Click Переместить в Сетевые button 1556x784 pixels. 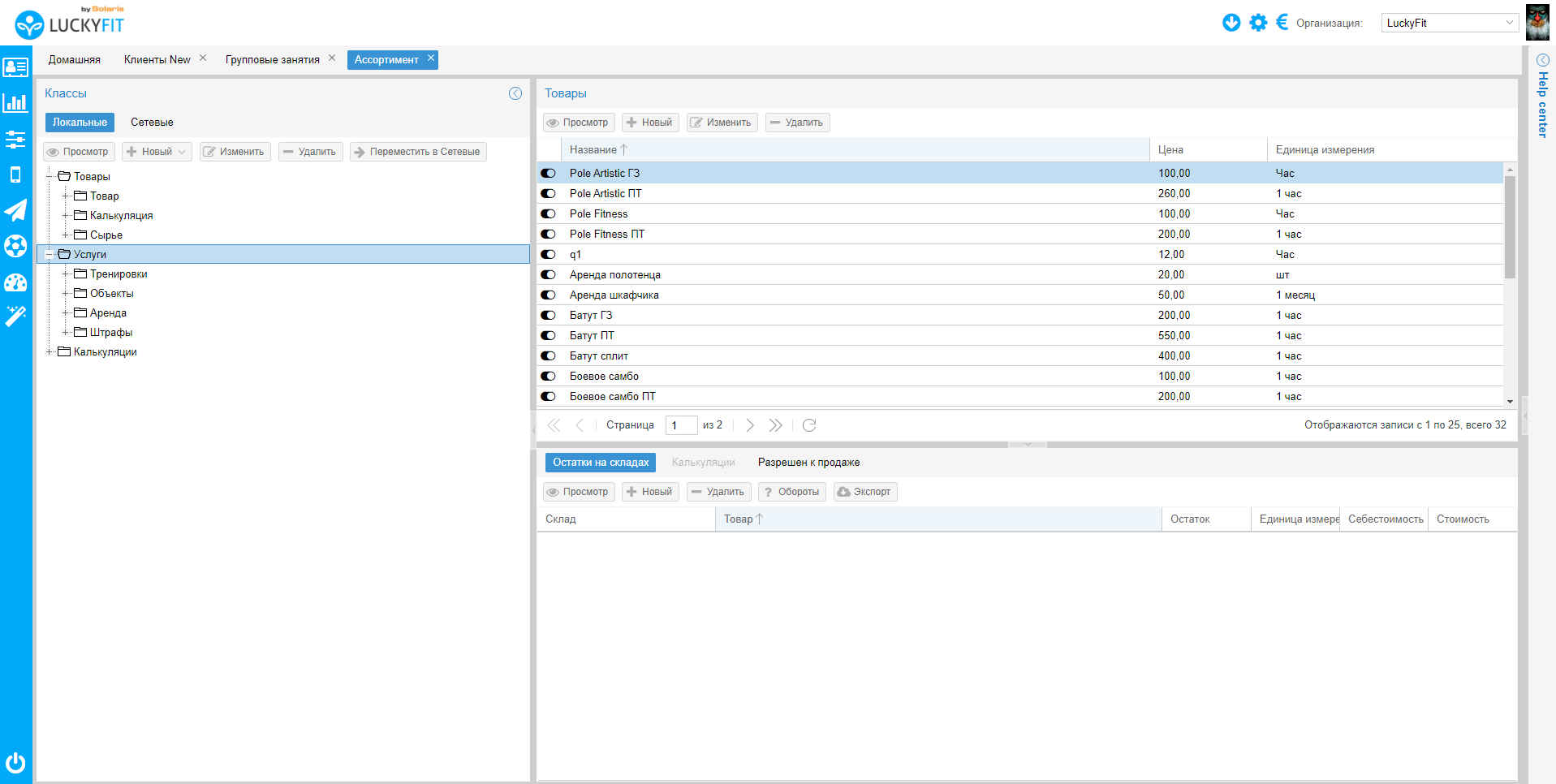[418, 152]
